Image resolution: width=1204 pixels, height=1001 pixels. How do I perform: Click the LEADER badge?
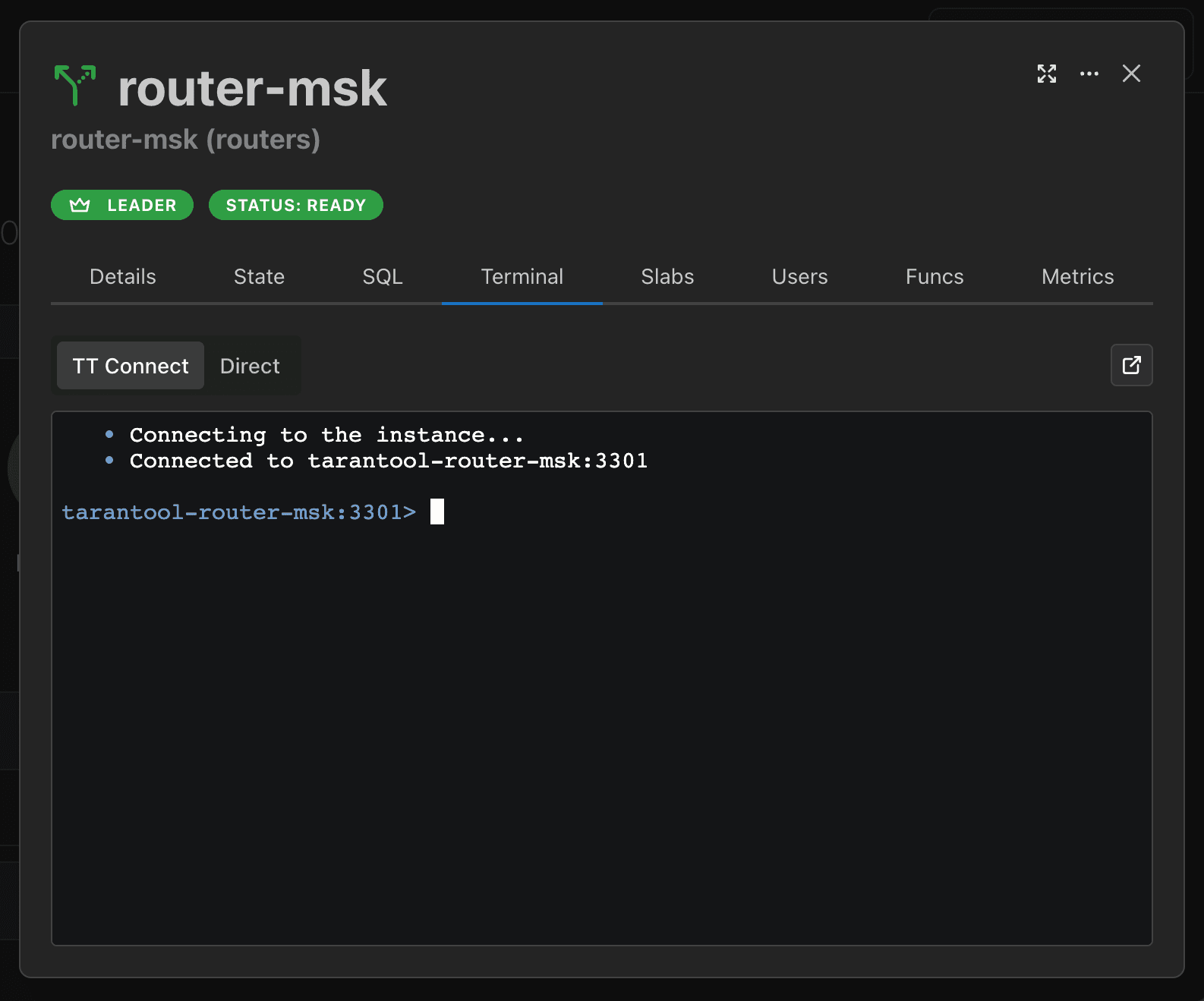[x=122, y=205]
